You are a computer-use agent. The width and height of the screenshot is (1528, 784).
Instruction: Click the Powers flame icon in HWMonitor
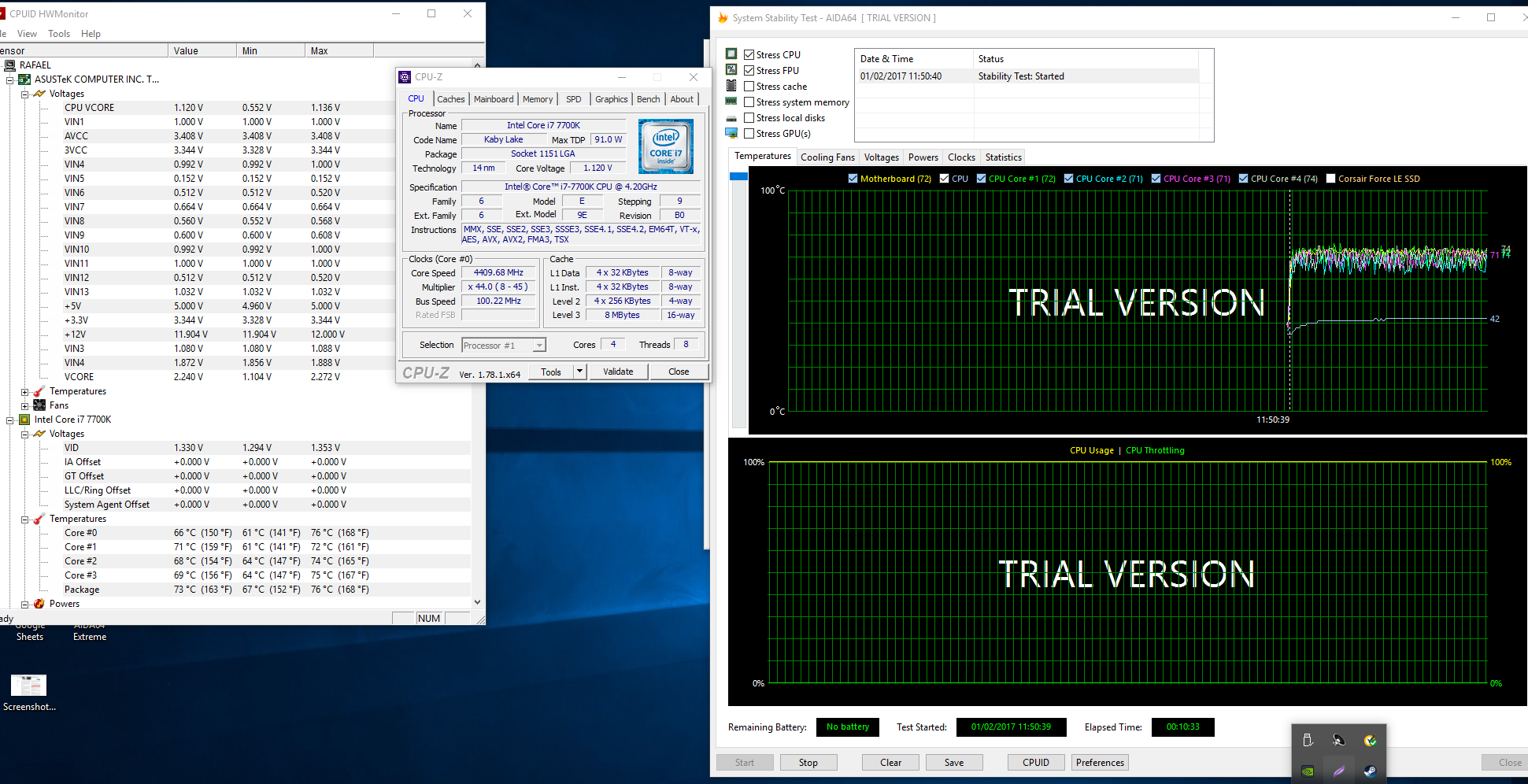[x=39, y=604]
